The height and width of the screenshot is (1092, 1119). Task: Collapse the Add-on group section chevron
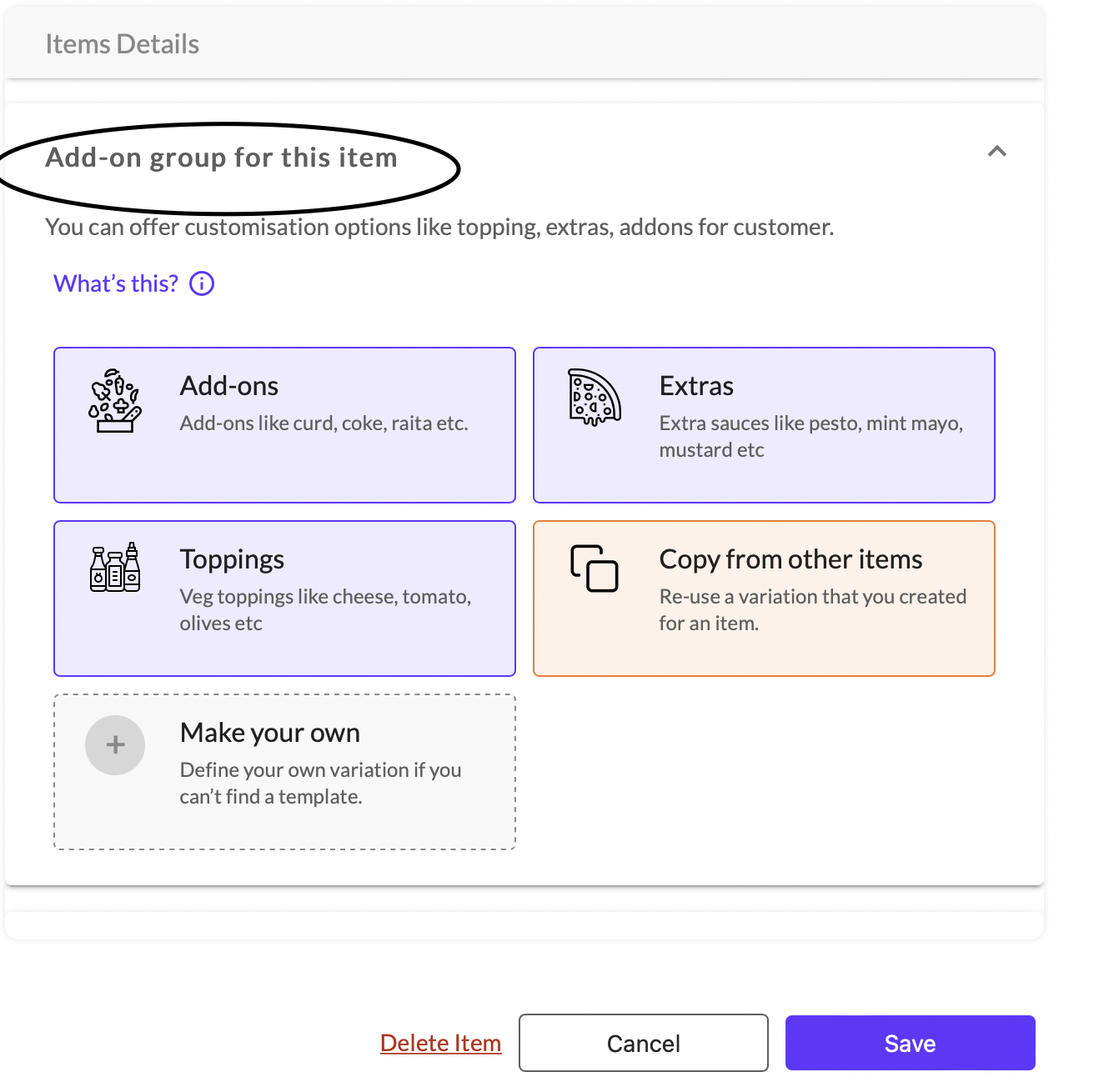[x=997, y=151]
